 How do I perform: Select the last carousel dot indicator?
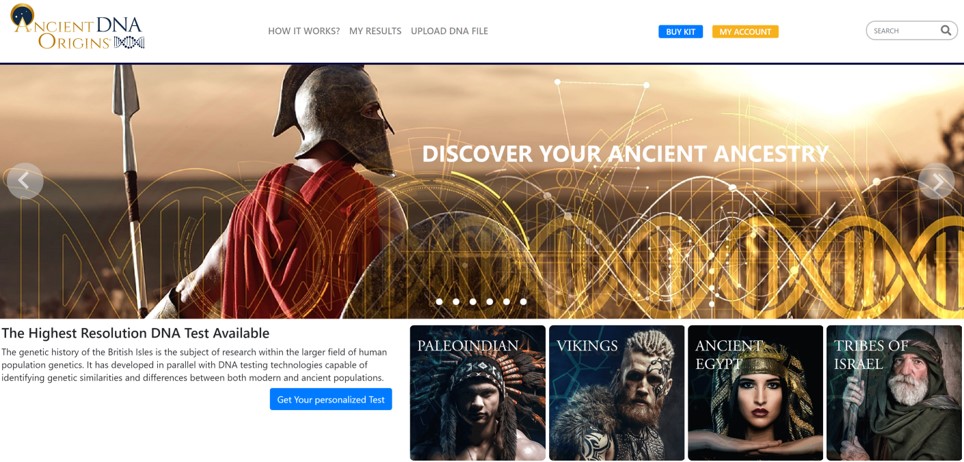[x=523, y=301]
